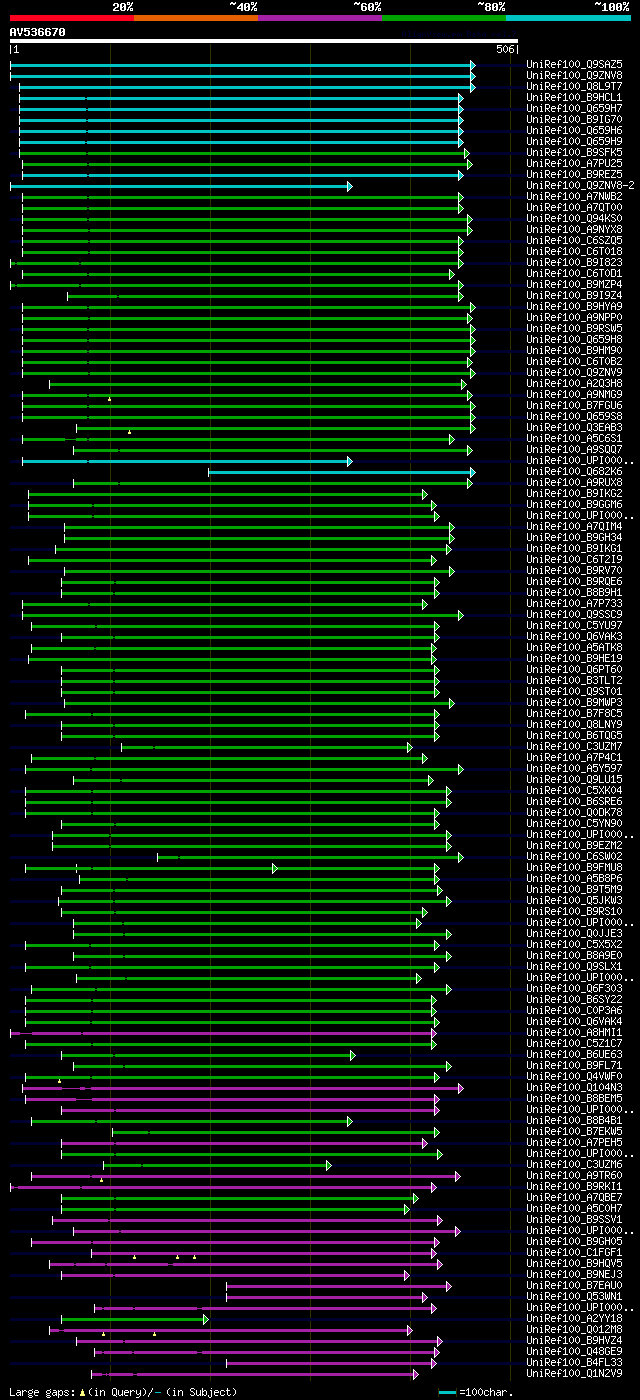Click the arrowhead ending the UniRef100_A2YY18 bar

[x=206, y=1318]
